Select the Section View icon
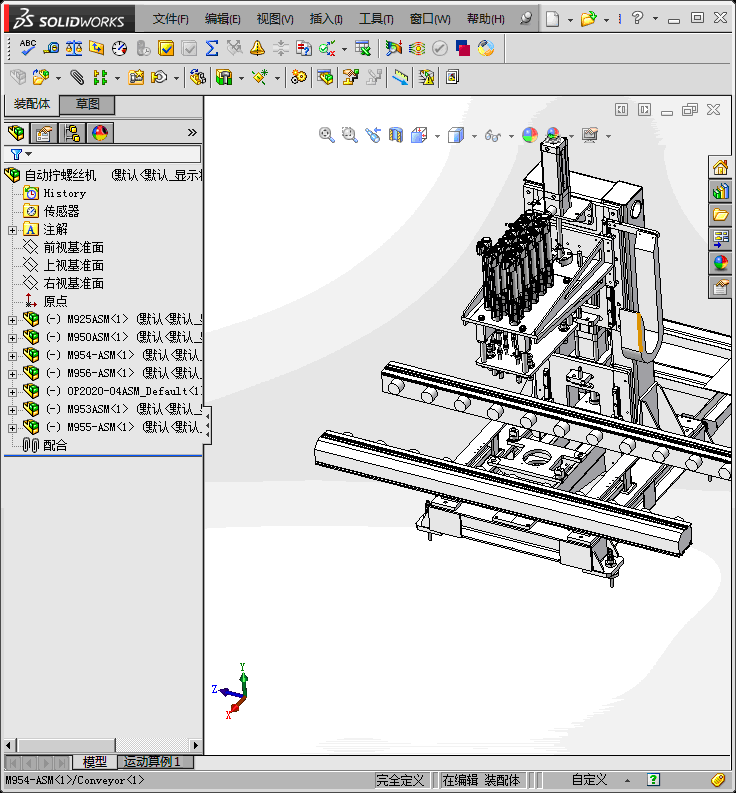736x793 pixels. coord(396,135)
